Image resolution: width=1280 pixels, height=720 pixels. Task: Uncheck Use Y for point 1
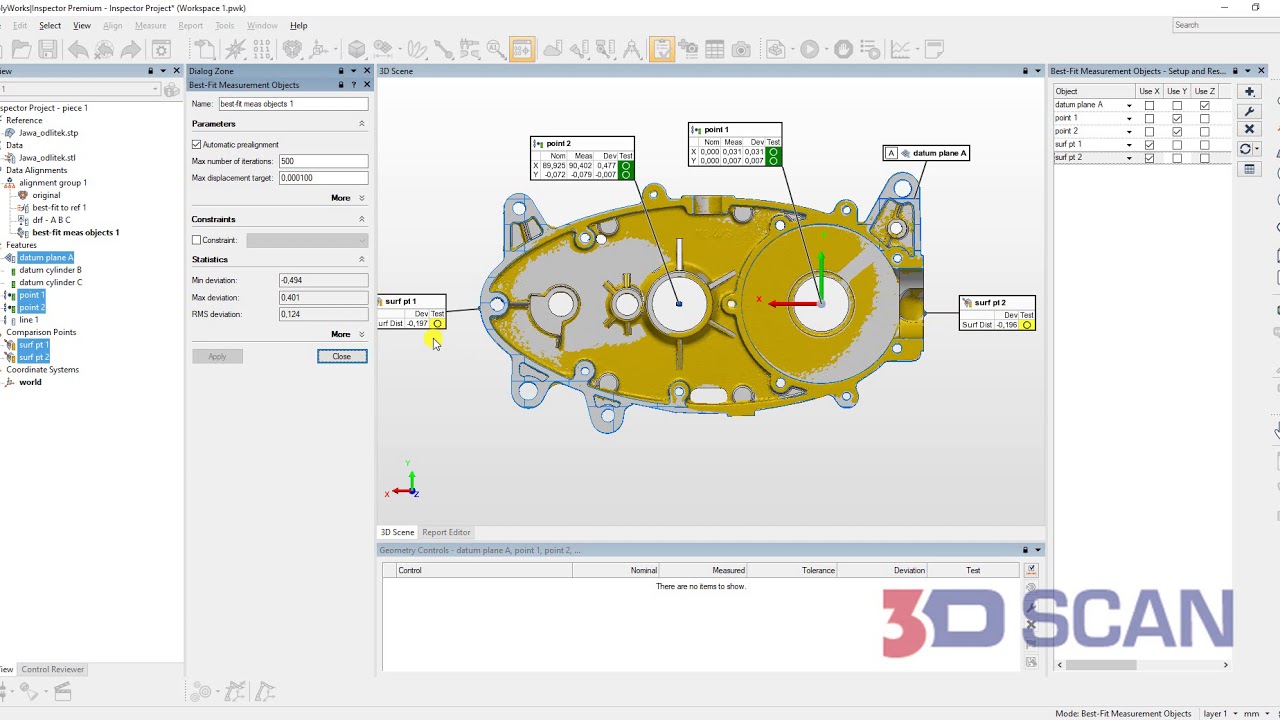point(1177,118)
